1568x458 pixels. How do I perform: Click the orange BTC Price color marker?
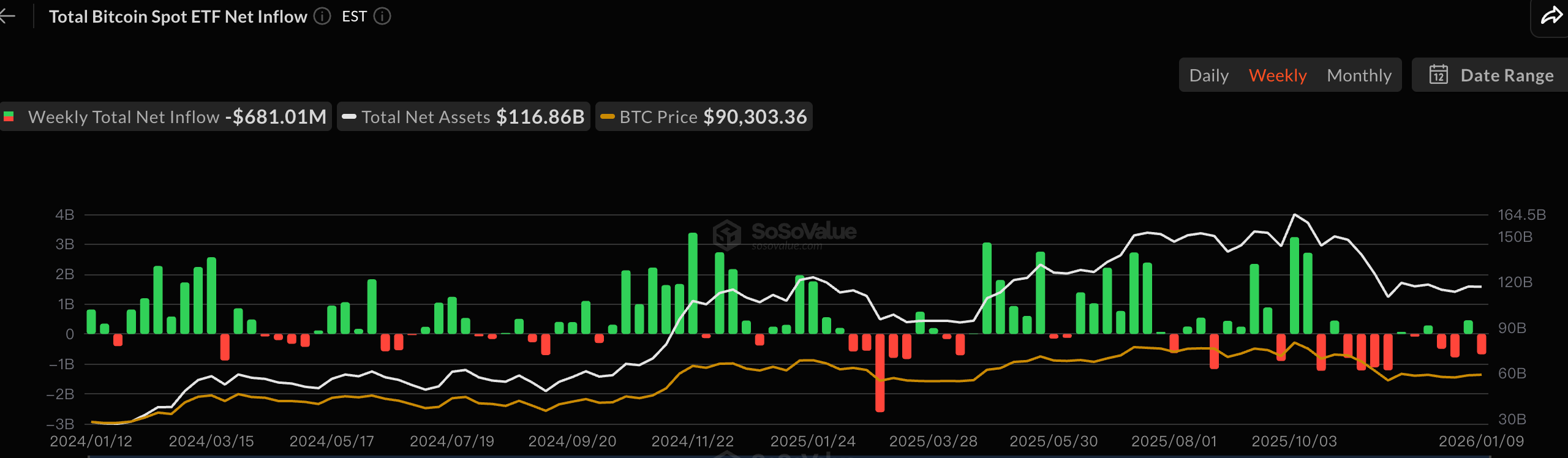608,116
